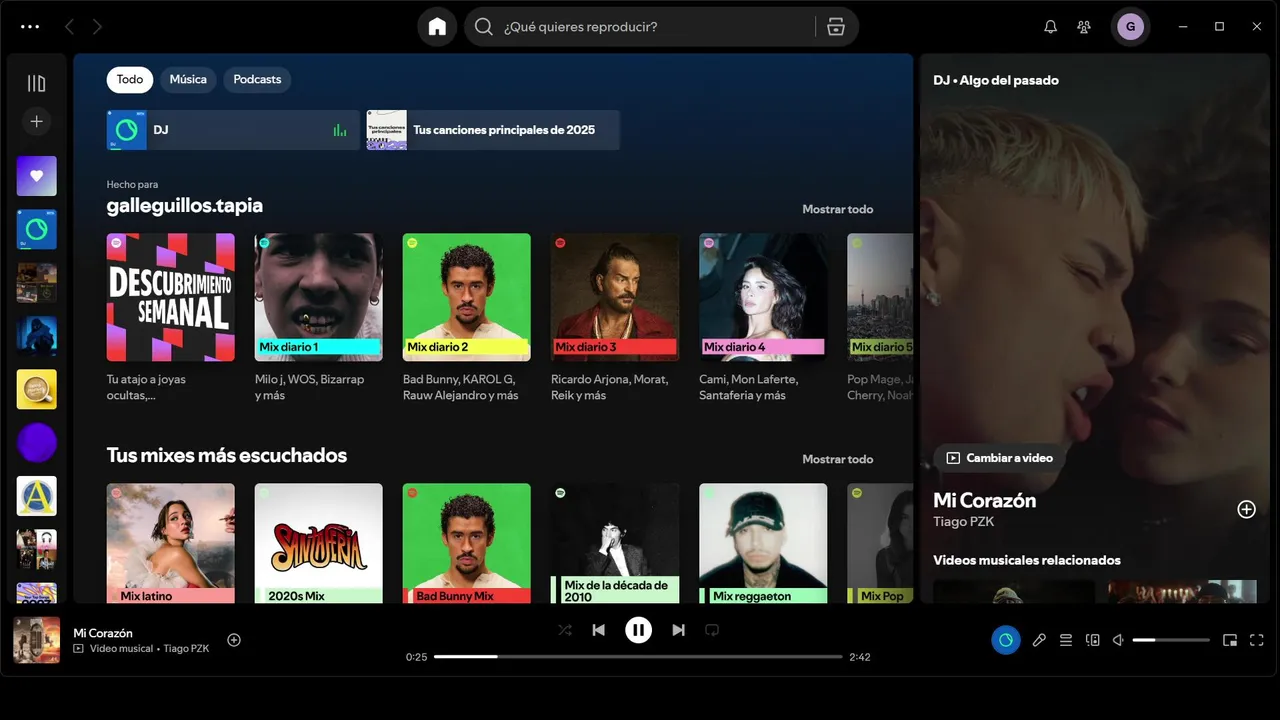
Task: Create a playlist with plus icon
Action: click(37, 121)
